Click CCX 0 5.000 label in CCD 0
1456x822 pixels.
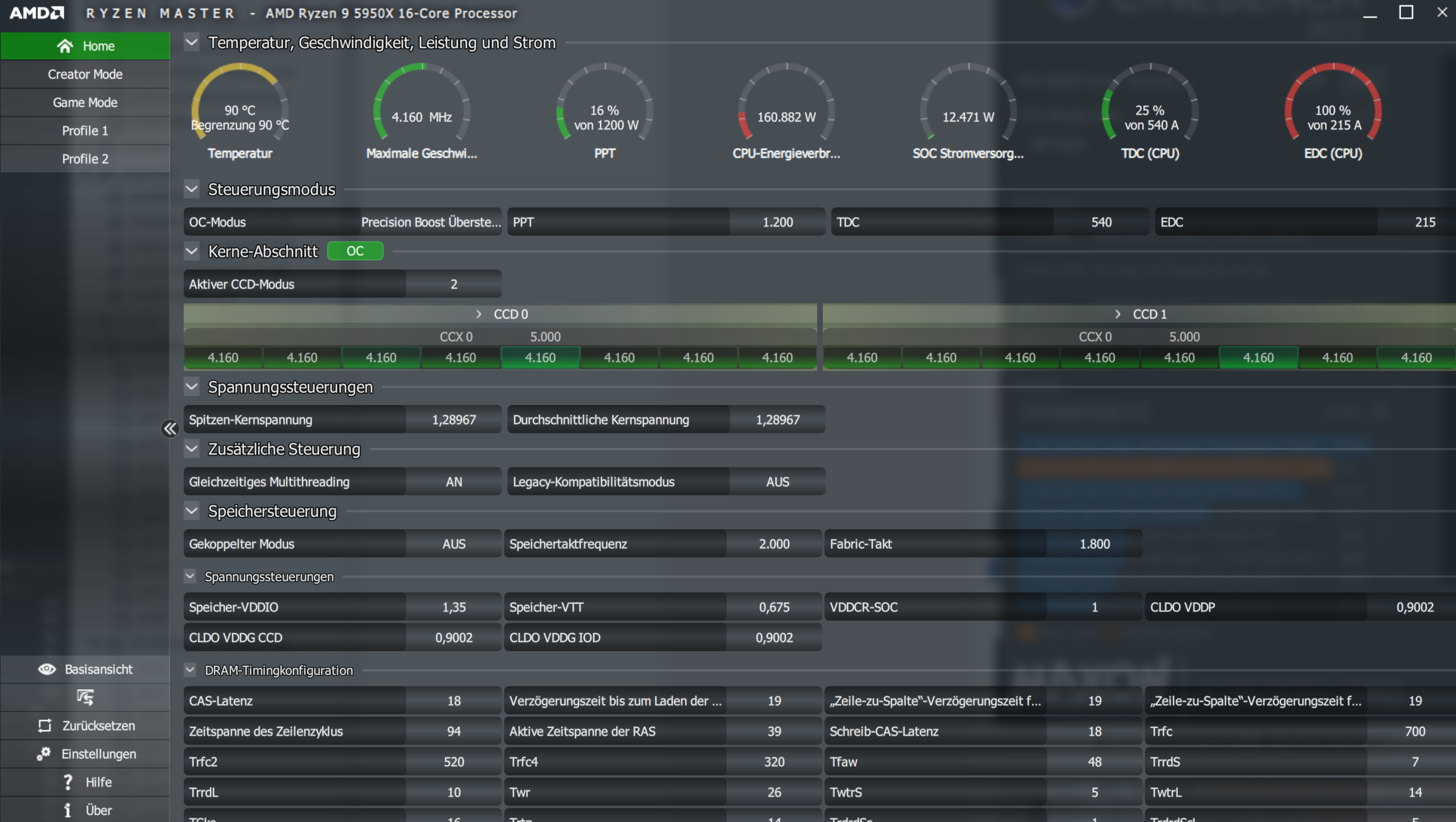click(x=500, y=336)
